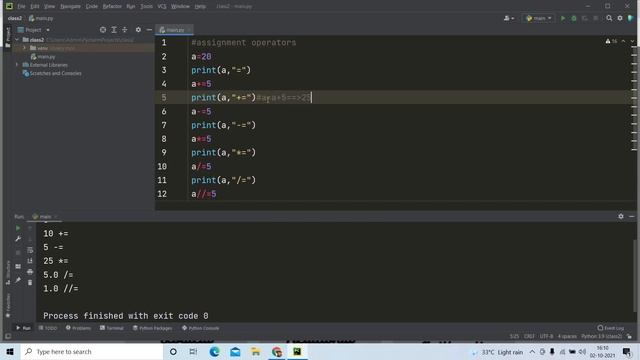Open the Problems tool window

(78, 328)
